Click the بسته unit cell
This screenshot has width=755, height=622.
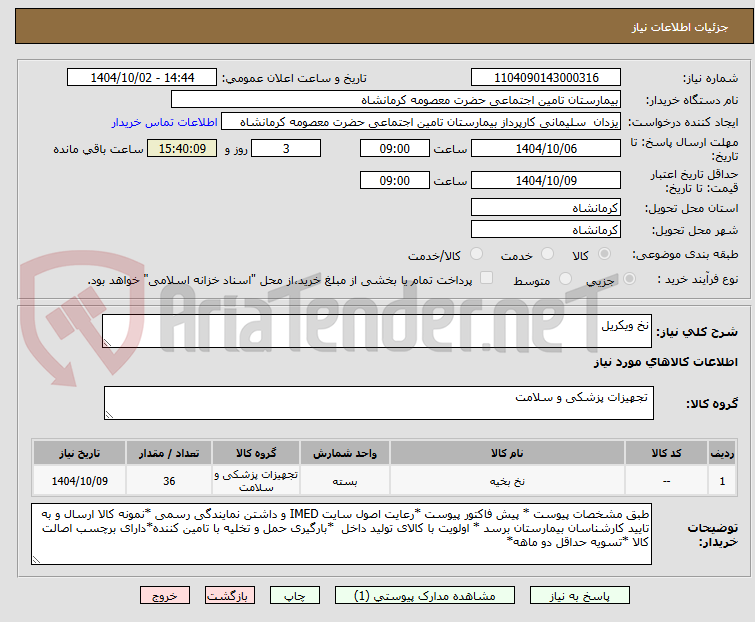pyautogui.click(x=345, y=480)
